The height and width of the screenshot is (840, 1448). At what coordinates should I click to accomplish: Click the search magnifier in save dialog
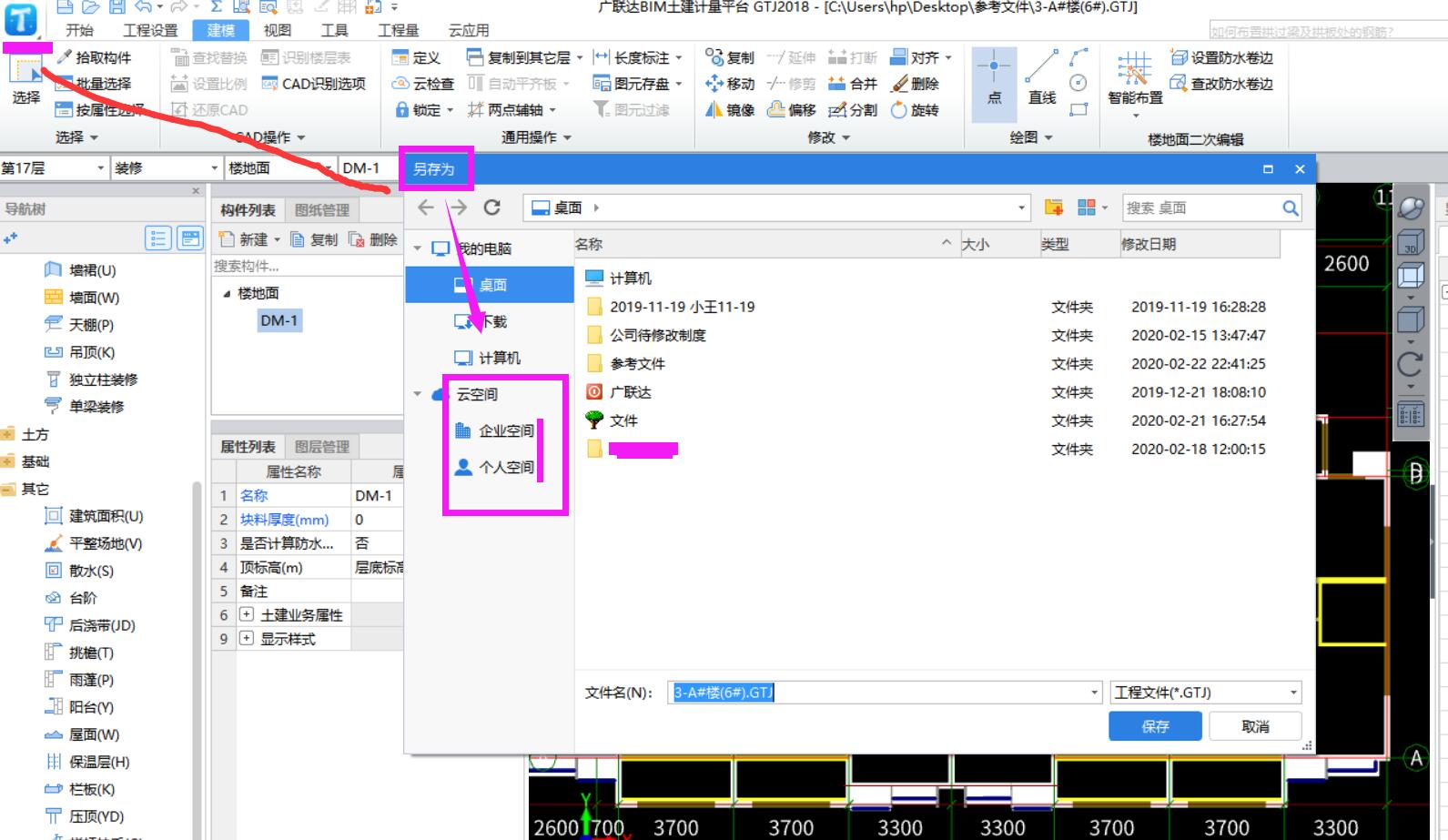(1290, 207)
